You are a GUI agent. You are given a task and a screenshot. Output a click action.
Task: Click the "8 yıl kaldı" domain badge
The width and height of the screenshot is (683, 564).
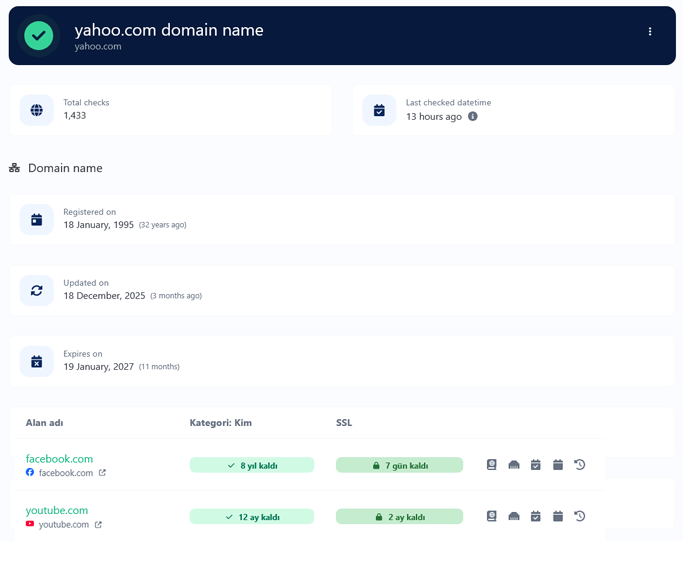coord(252,466)
